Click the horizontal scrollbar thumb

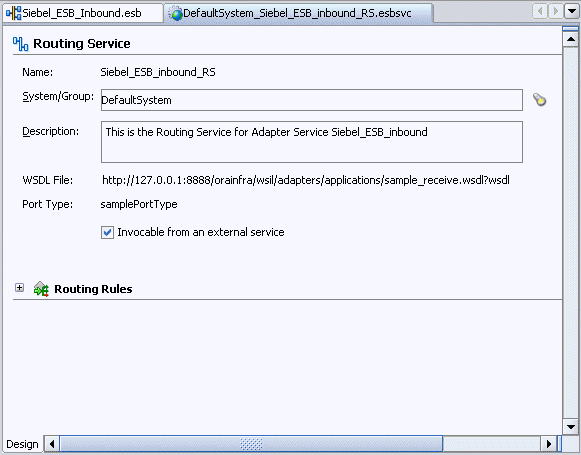tap(251, 444)
